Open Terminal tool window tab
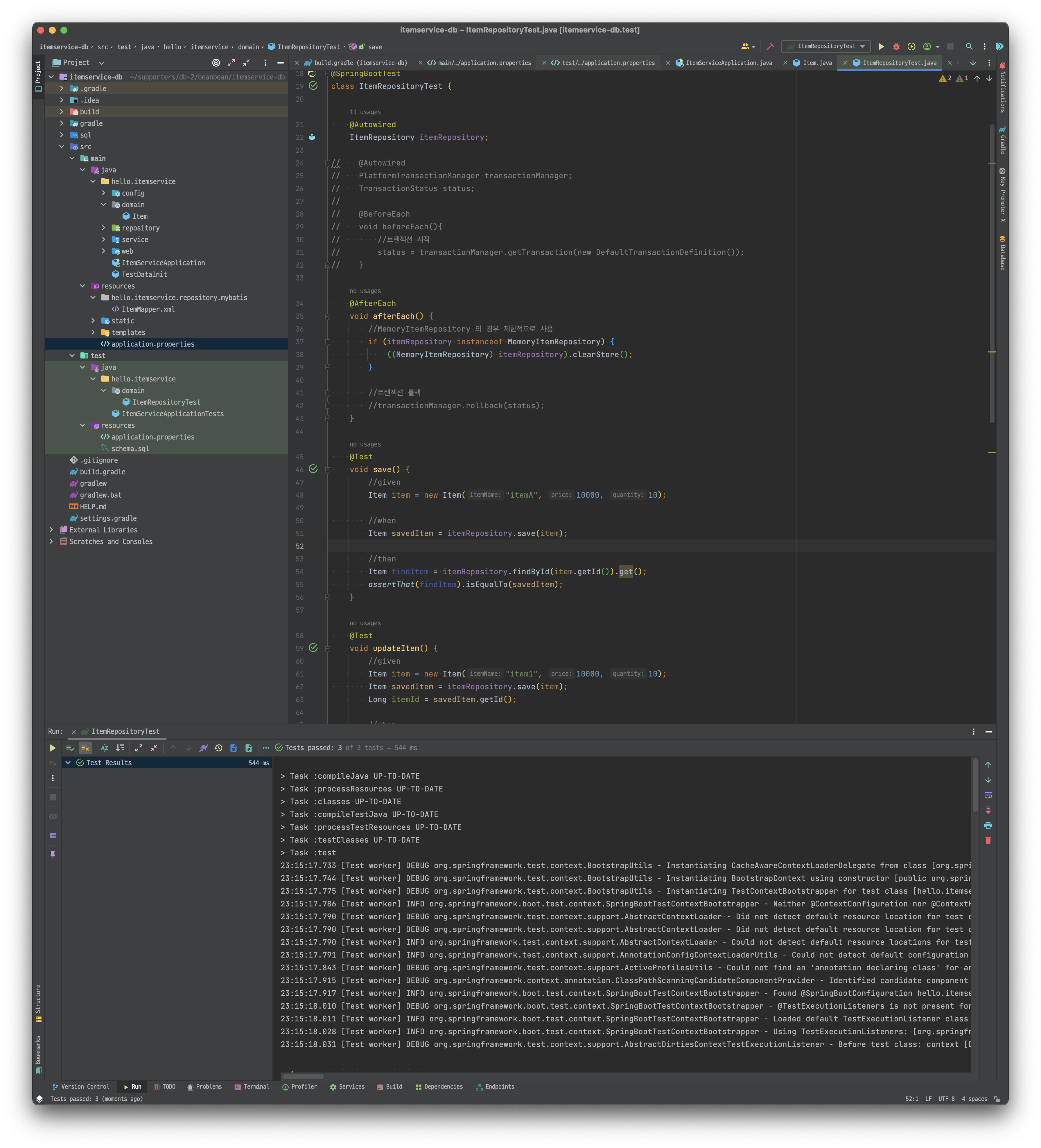Image resolution: width=1041 pixels, height=1148 pixels. tap(251, 1086)
